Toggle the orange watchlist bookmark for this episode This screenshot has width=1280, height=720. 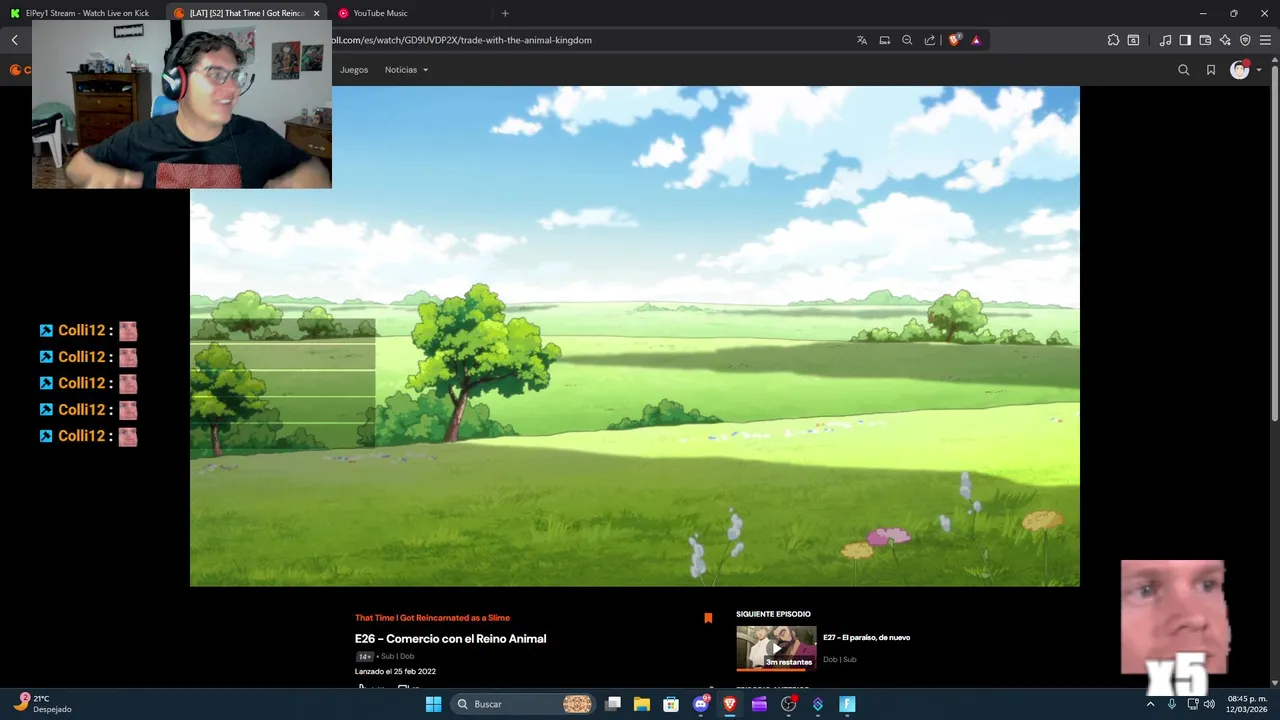tap(708, 618)
